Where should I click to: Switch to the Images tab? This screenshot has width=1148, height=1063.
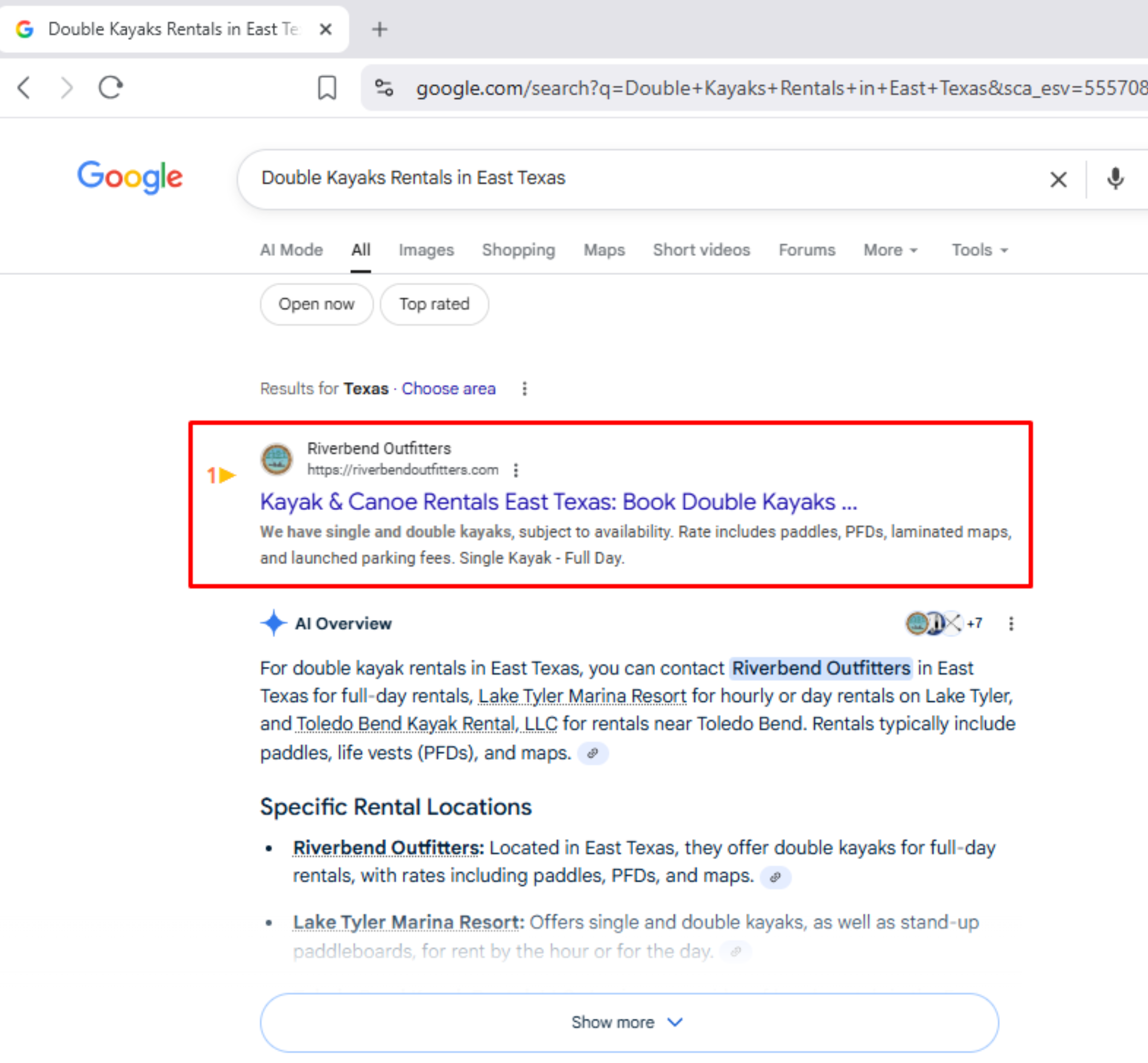426,249
